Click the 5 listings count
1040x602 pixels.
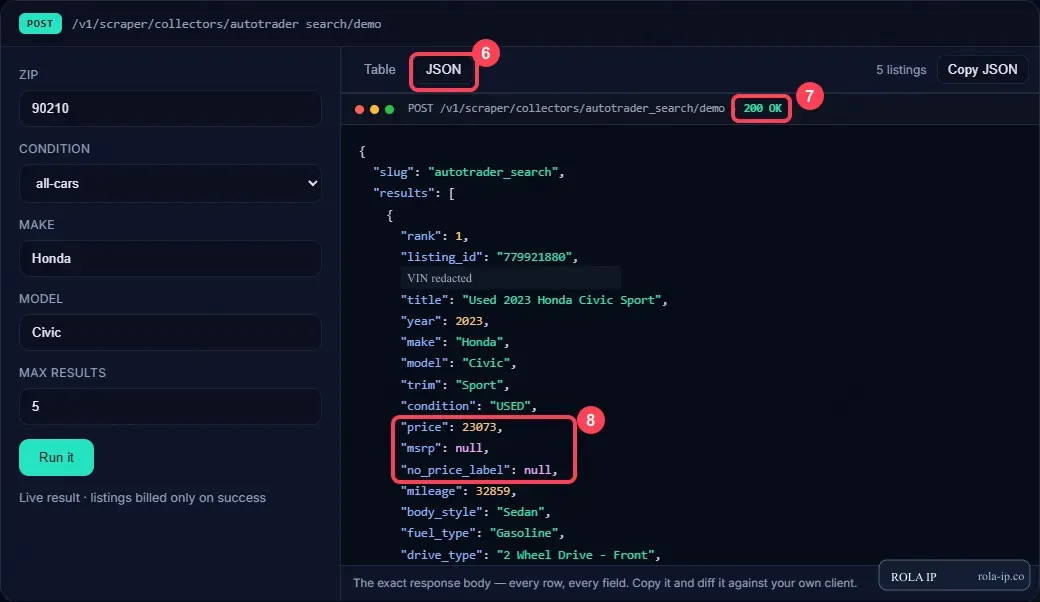click(x=901, y=70)
